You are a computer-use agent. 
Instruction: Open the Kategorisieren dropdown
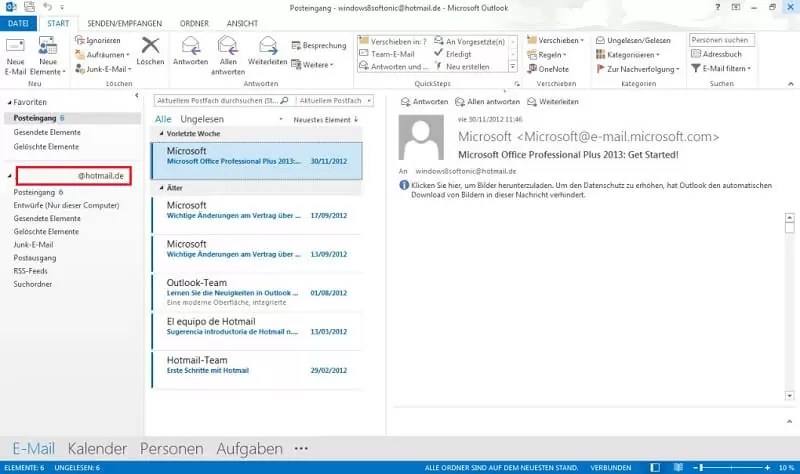point(628,55)
